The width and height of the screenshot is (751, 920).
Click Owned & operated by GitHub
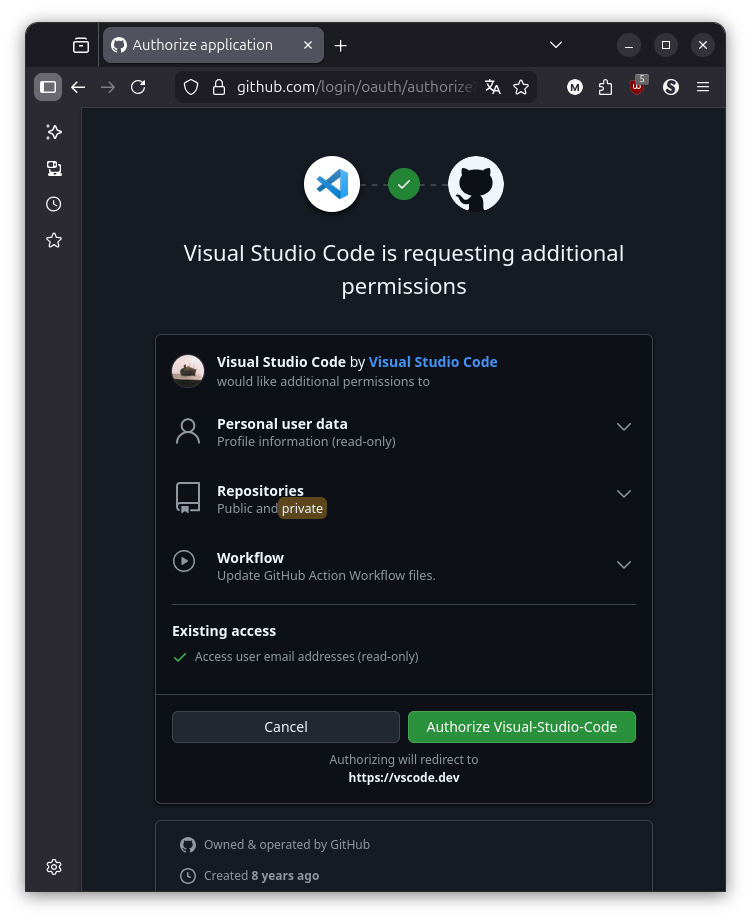(287, 844)
